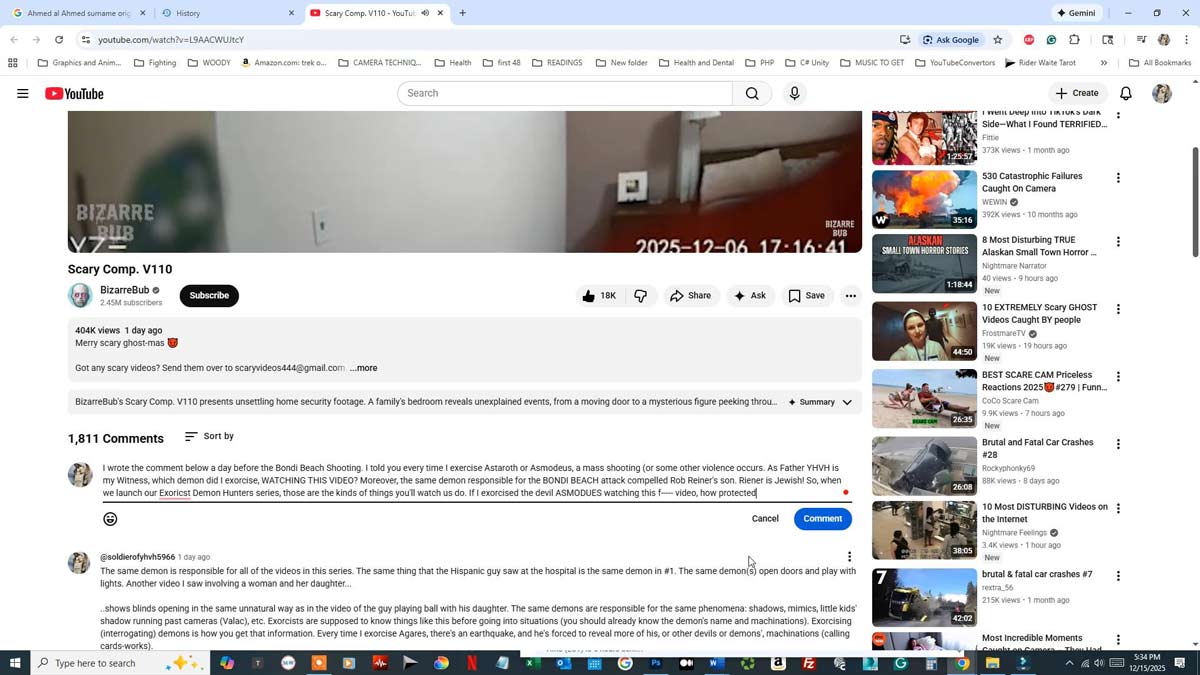Open the YouTube hamburger guide menu

coord(22,93)
